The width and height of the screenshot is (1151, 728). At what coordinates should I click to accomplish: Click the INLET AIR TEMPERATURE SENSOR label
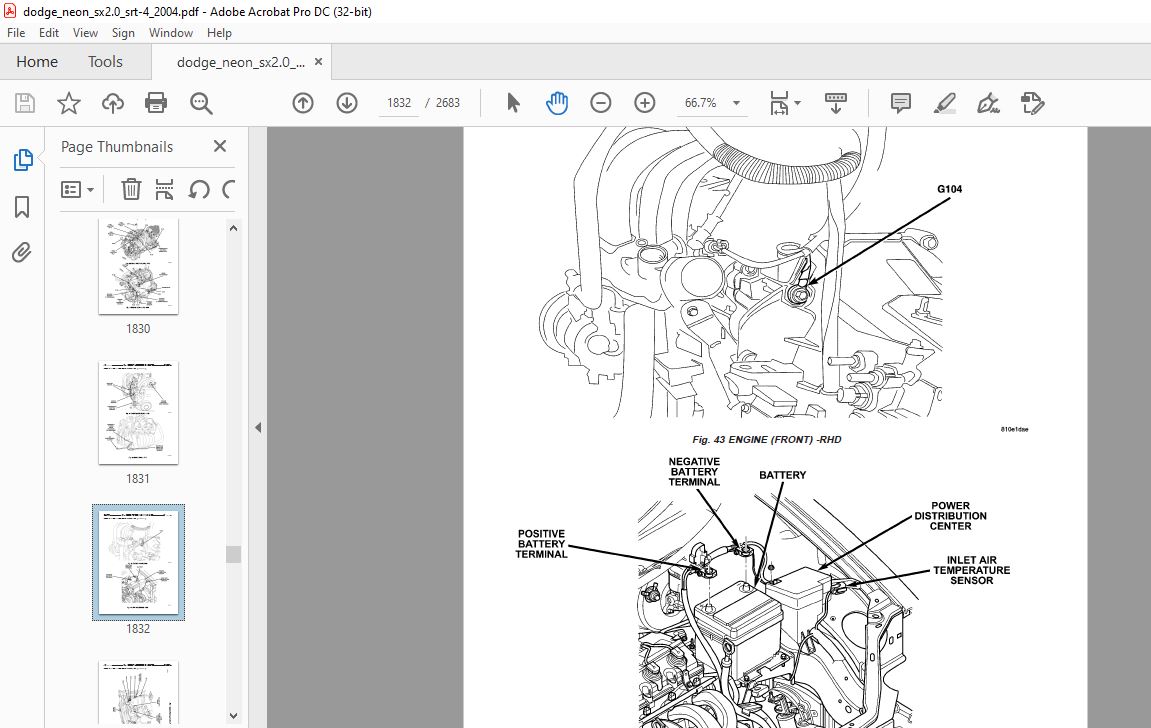[971, 570]
